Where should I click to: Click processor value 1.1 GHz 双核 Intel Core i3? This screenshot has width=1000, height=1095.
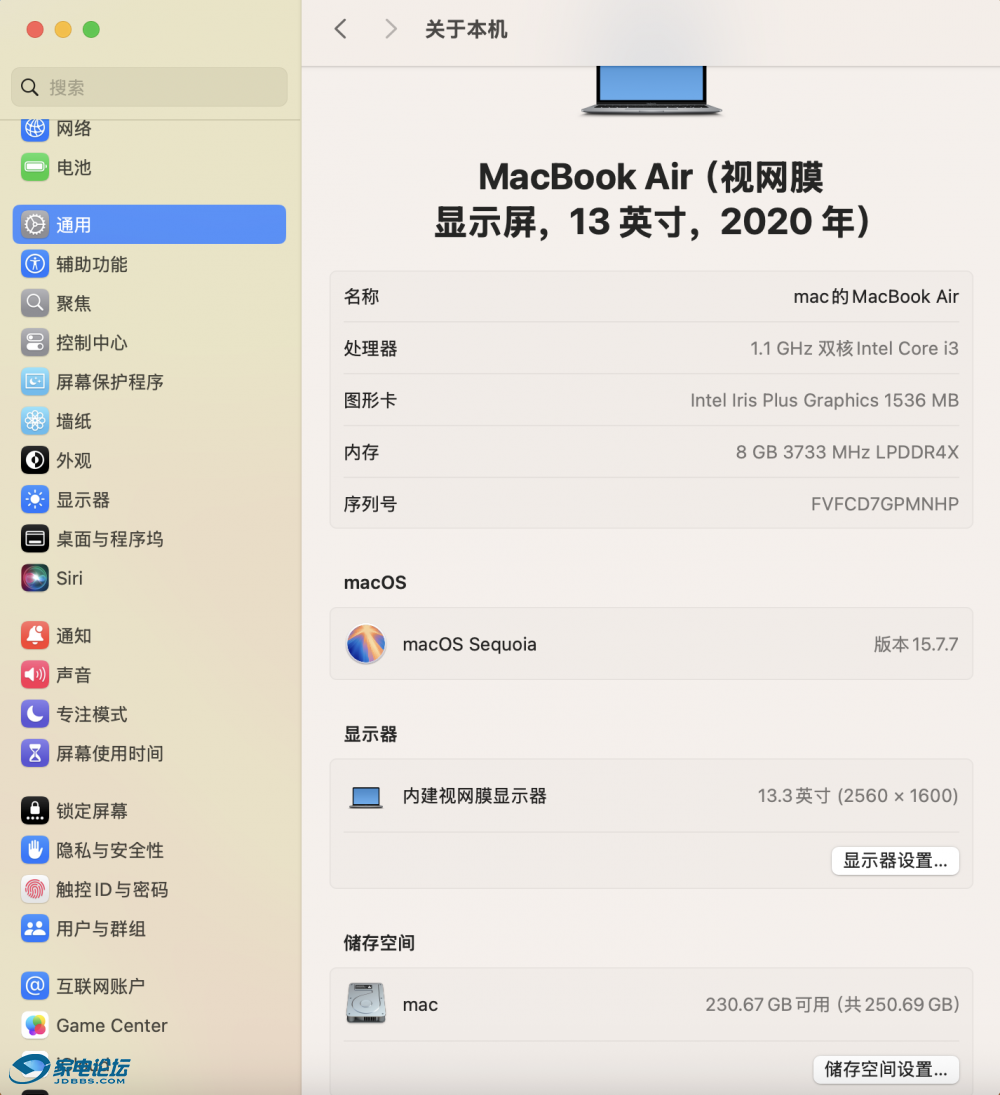click(854, 348)
